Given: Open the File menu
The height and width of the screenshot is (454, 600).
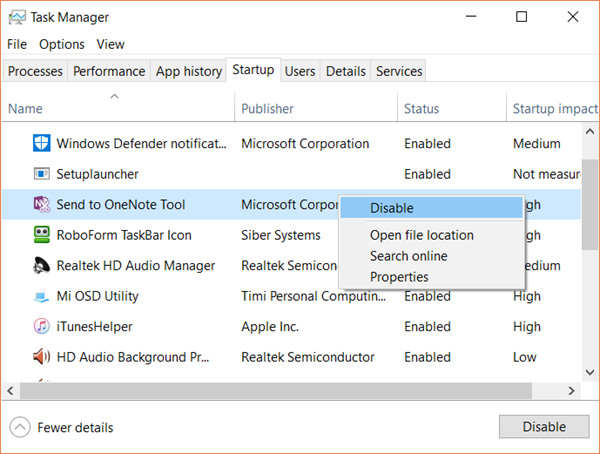Looking at the screenshot, I should (x=17, y=44).
